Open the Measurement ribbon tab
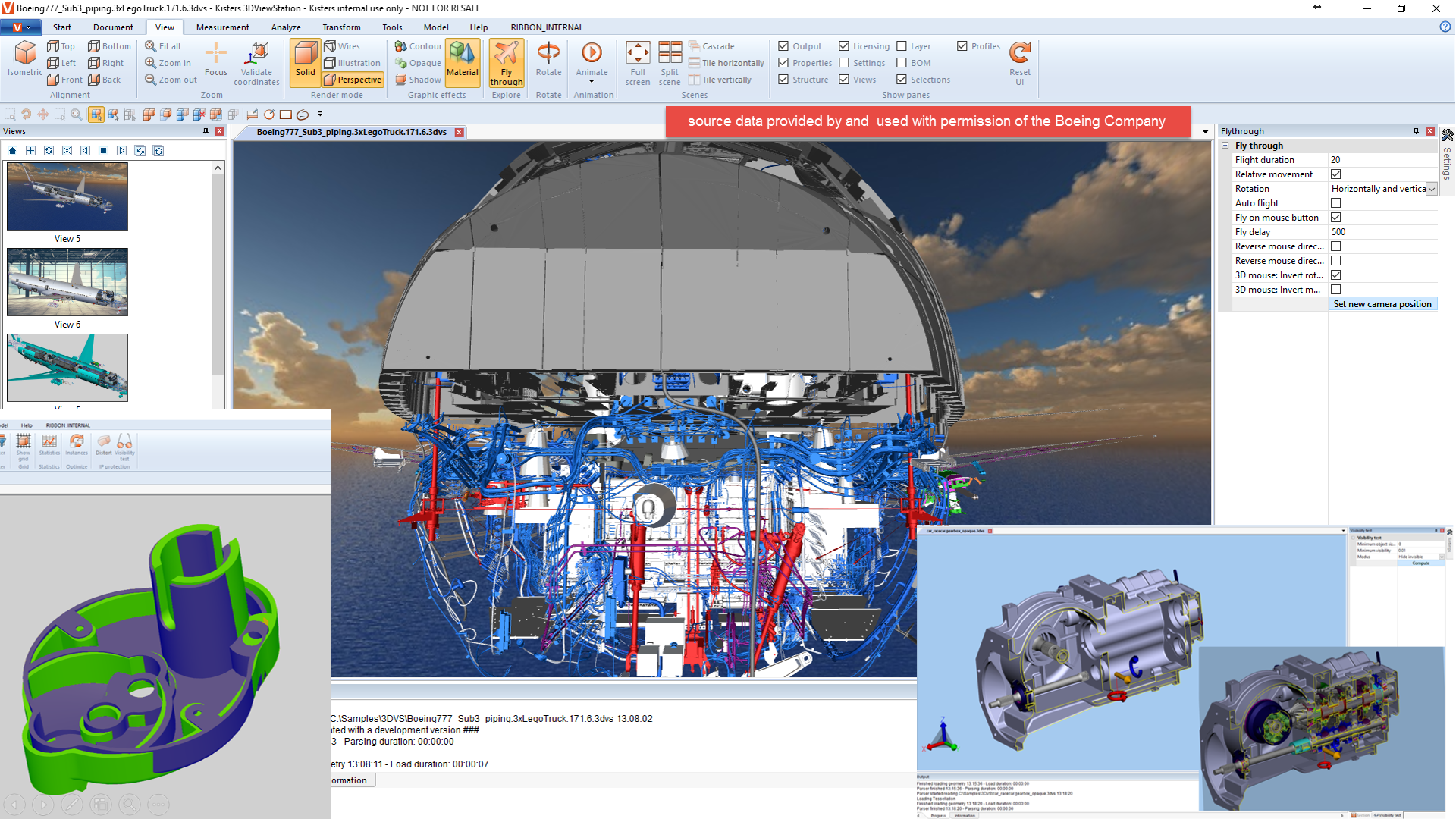Viewport: 1456px width, 819px height. (x=222, y=27)
